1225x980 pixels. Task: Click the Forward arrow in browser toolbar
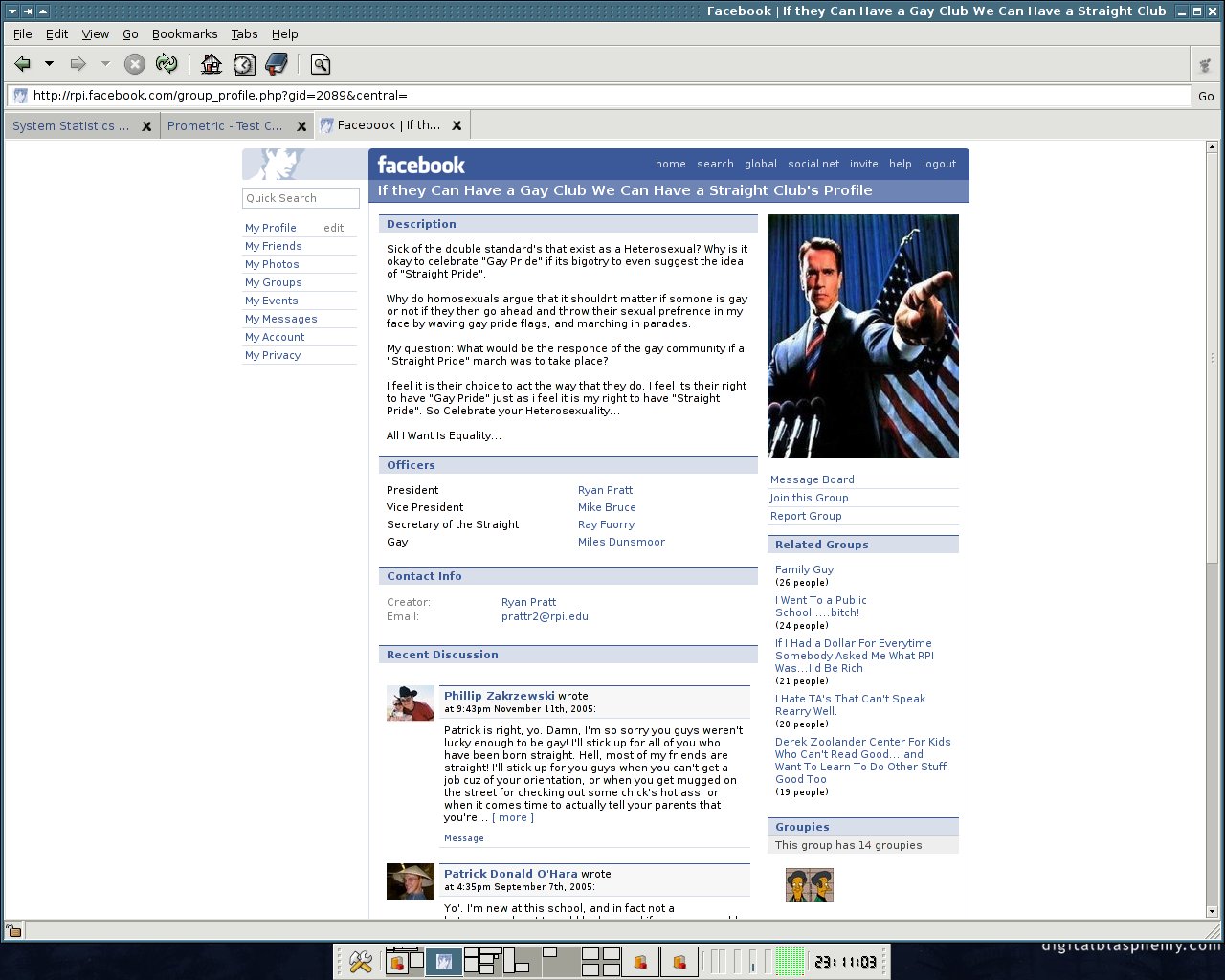tap(78, 64)
